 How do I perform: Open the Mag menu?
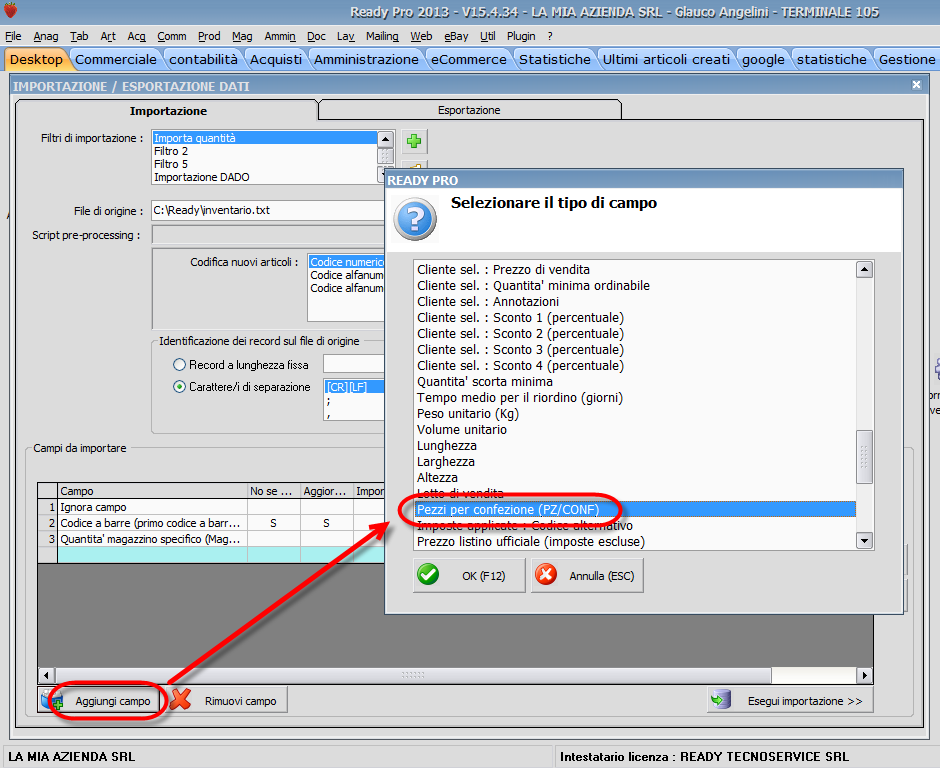click(242, 36)
